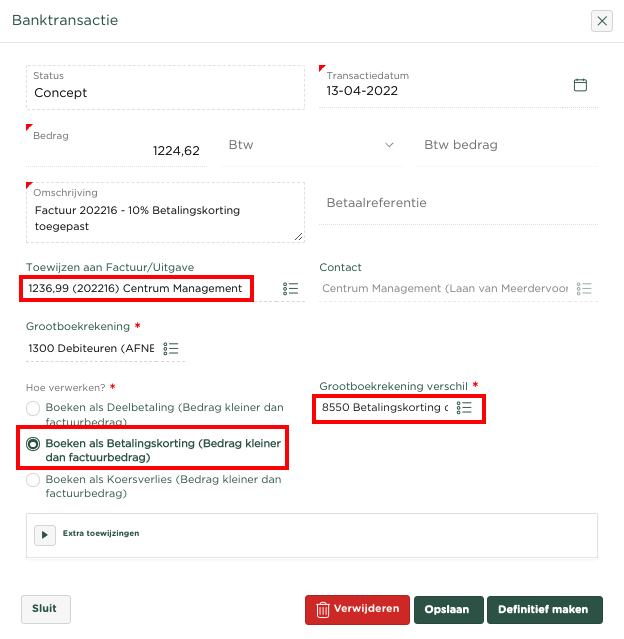The image size is (624, 639).
Task: Open the calendar picker for Transactiedatum
Action: tap(580, 85)
